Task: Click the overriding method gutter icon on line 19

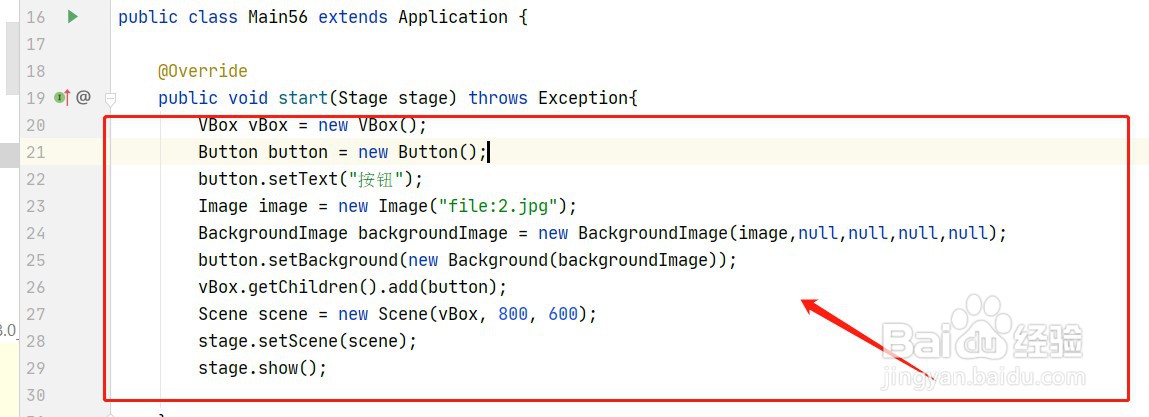Action: coord(63,97)
